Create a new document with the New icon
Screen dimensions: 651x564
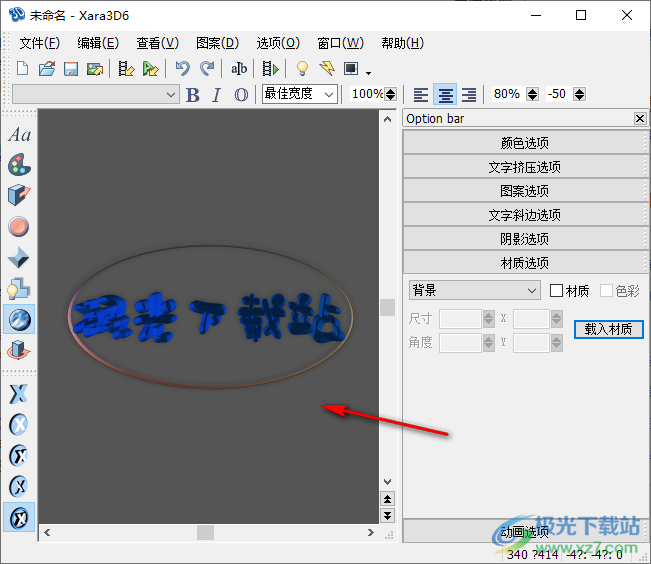pos(22,69)
